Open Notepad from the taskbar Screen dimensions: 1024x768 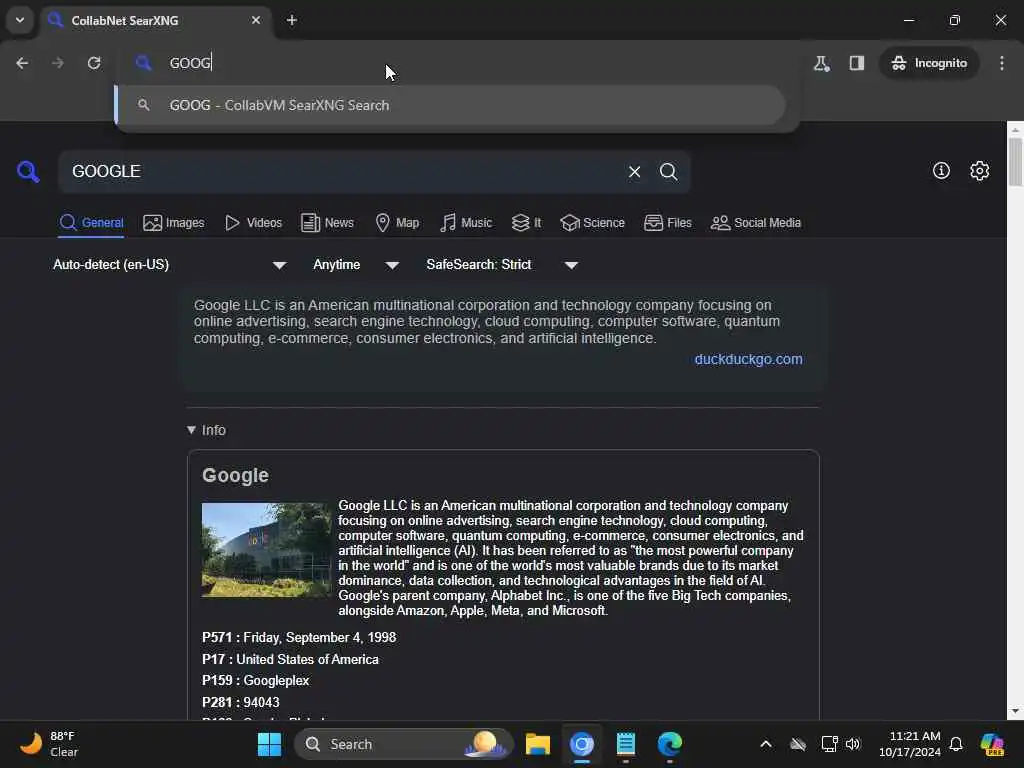[626, 744]
